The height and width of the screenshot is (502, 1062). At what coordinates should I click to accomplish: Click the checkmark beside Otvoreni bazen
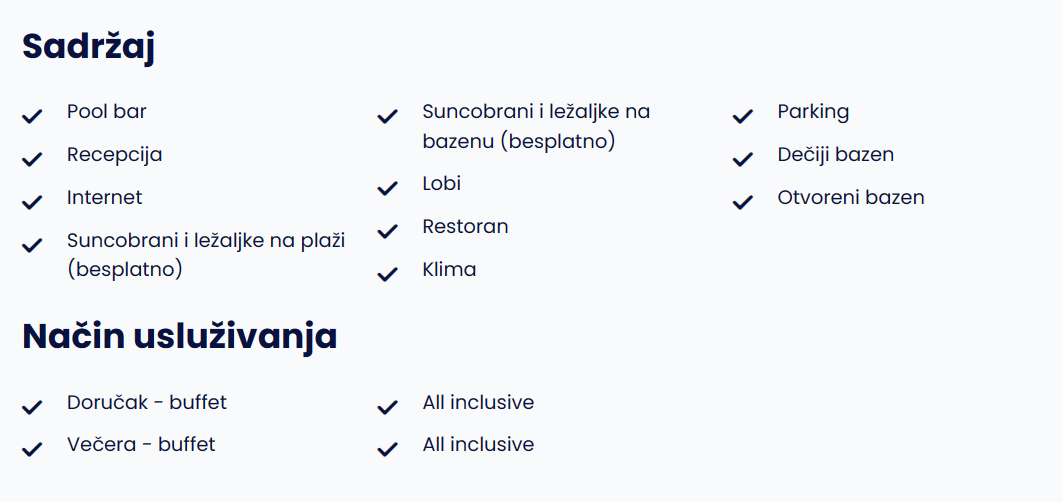[x=743, y=203]
